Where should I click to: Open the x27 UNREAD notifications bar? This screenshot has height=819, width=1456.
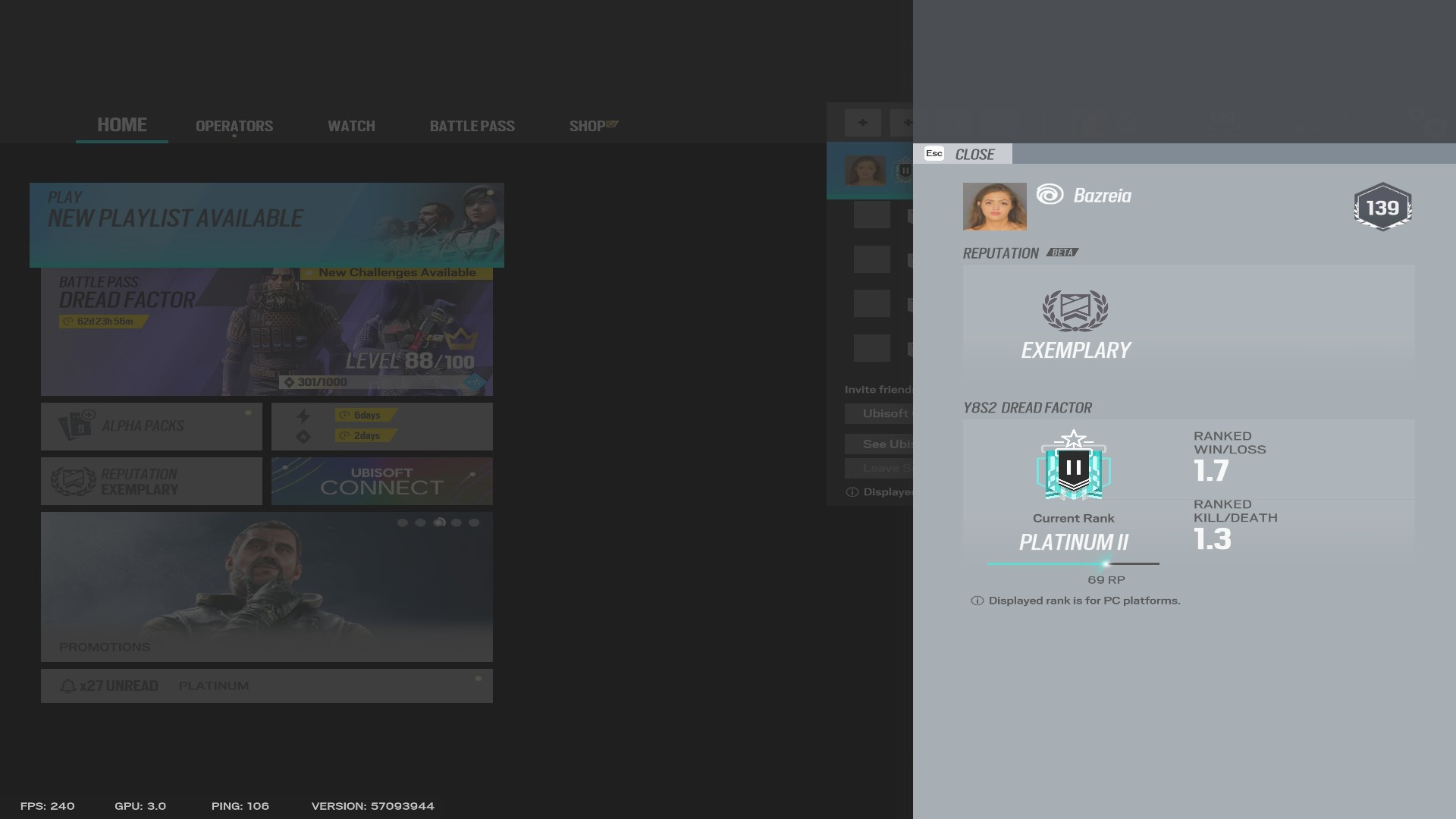pyautogui.click(x=267, y=686)
